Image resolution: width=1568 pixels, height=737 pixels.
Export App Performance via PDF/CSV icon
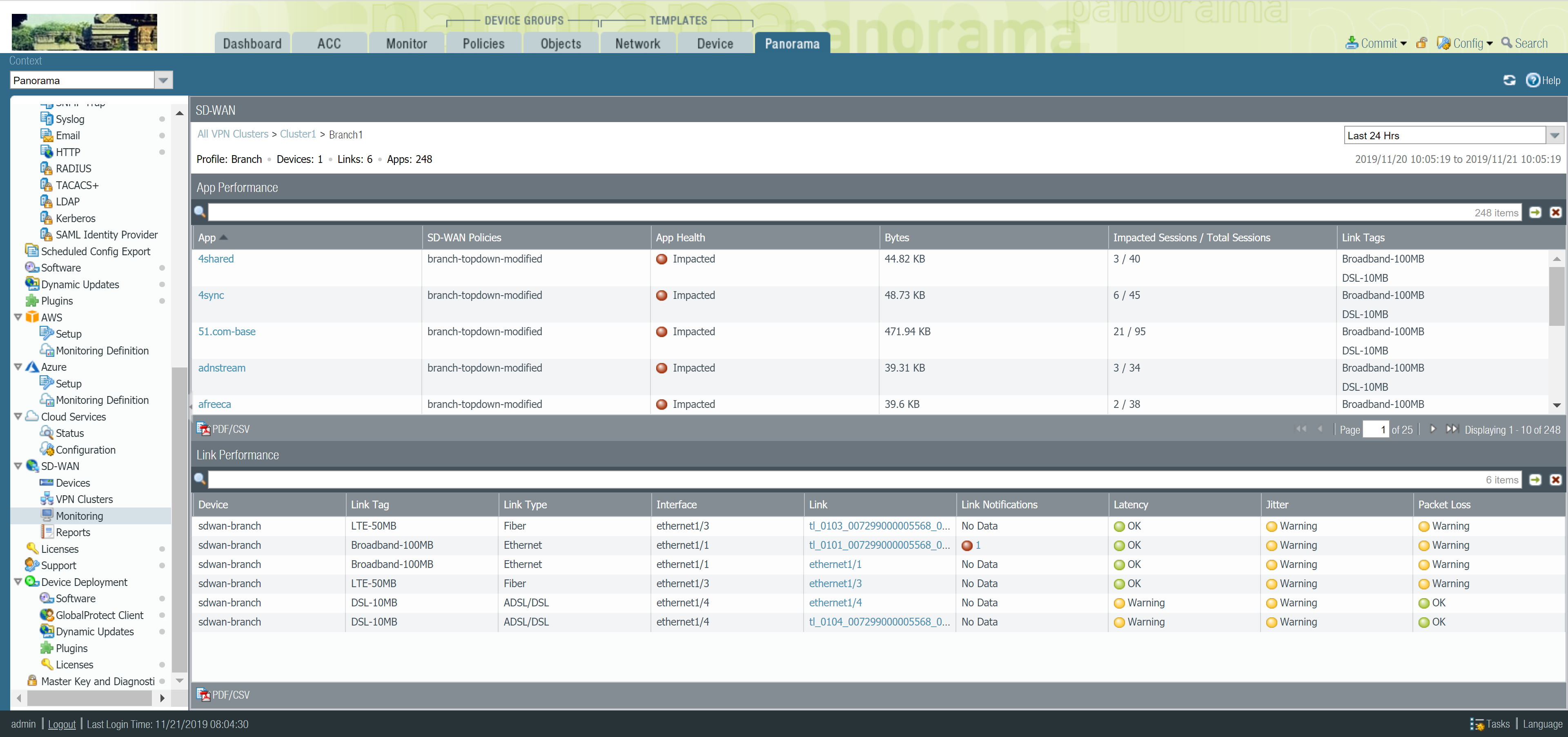(x=203, y=429)
